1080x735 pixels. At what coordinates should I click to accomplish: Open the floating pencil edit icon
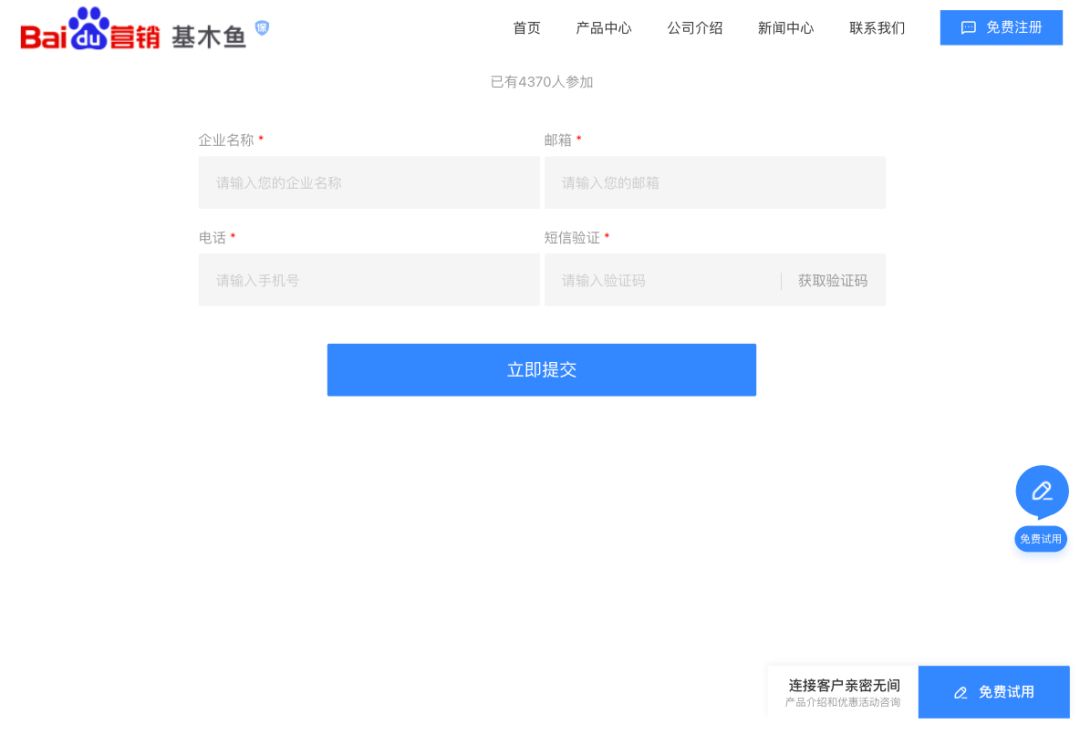[1041, 491]
